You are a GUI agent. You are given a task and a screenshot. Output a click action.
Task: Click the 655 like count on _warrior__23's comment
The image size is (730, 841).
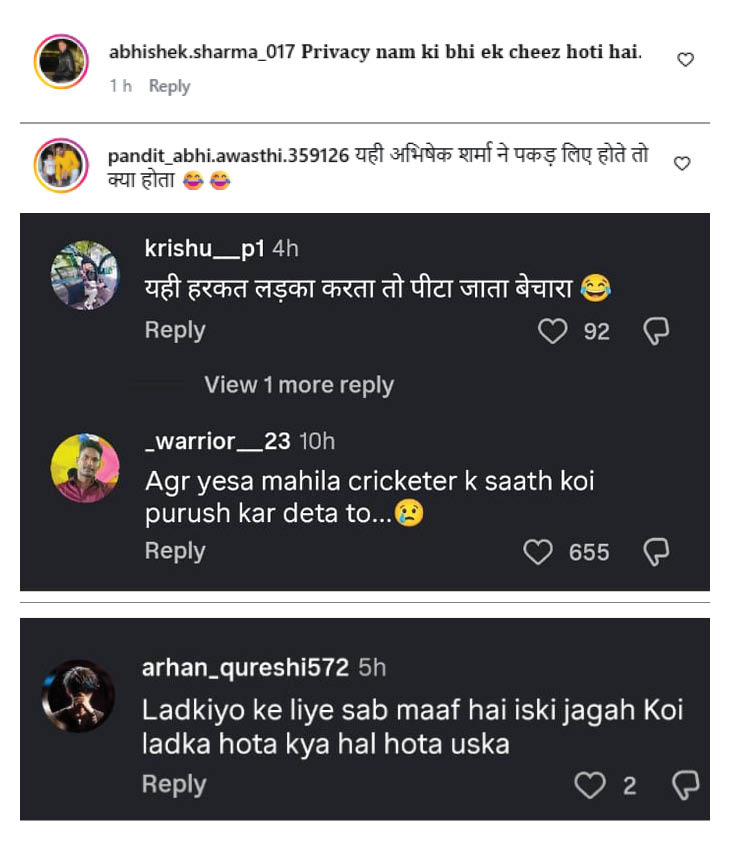click(591, 550)
